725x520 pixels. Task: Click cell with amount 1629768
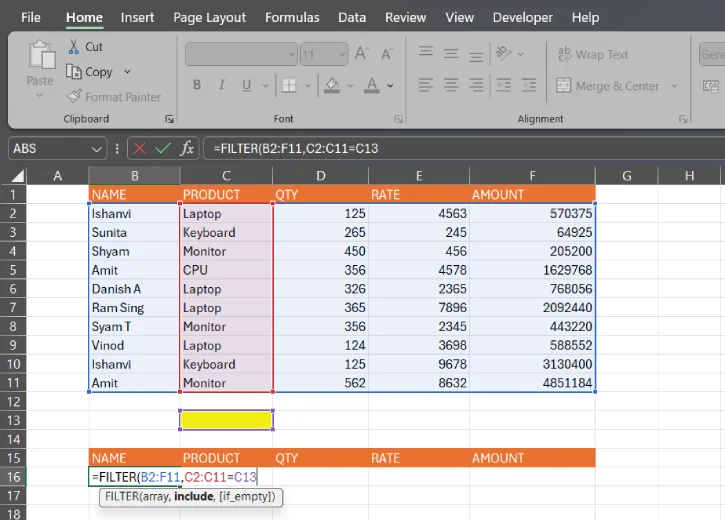click(x=532, y=270)
